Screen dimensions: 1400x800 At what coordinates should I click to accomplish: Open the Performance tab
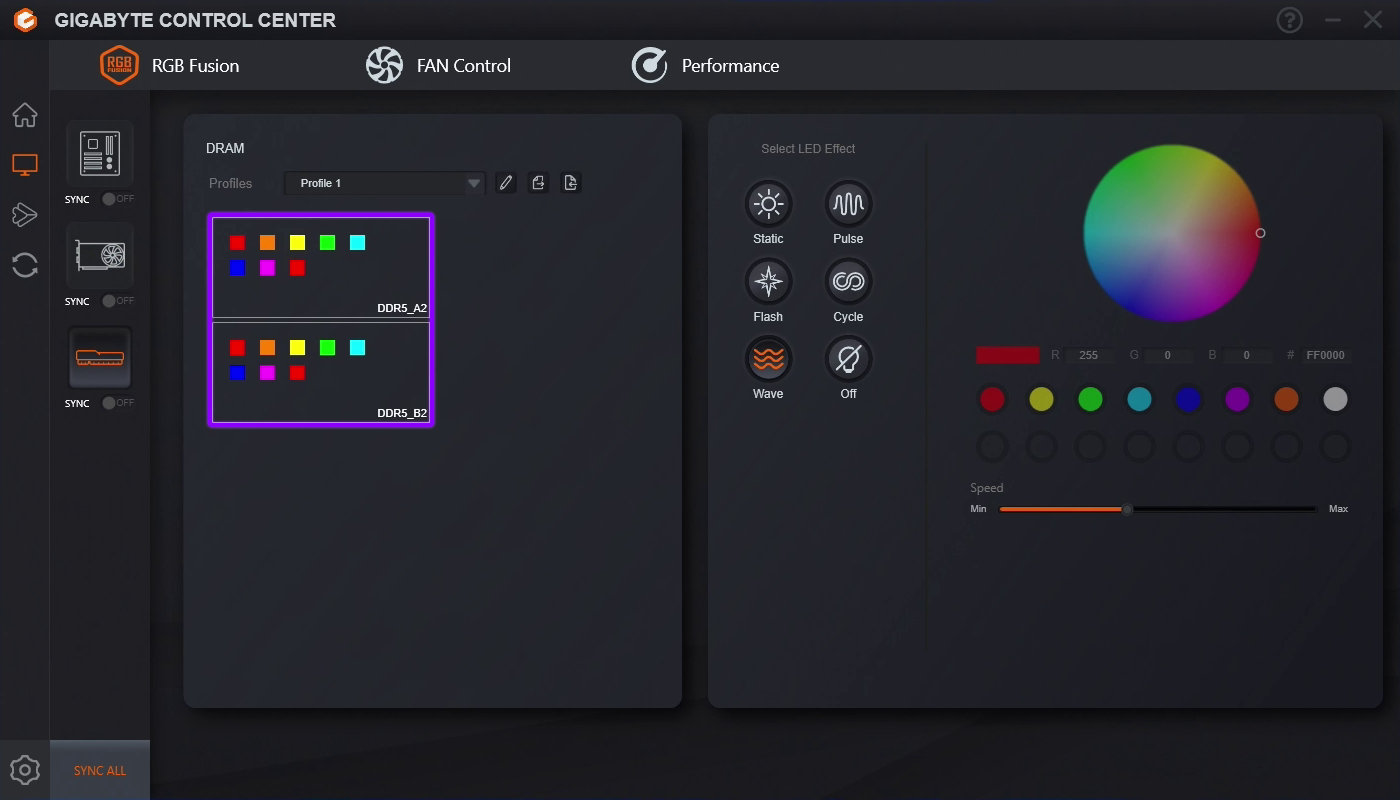click(x=705, y=65)
